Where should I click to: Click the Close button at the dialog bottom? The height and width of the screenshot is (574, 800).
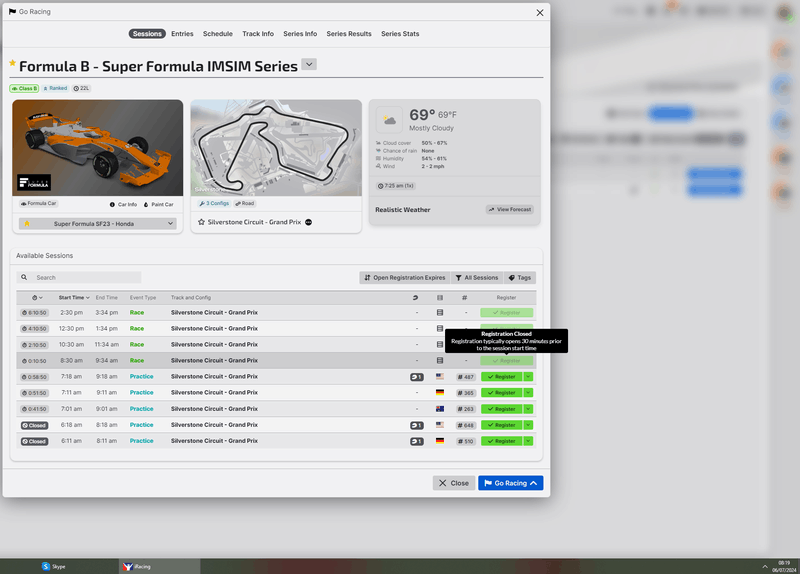click(454, 483)
